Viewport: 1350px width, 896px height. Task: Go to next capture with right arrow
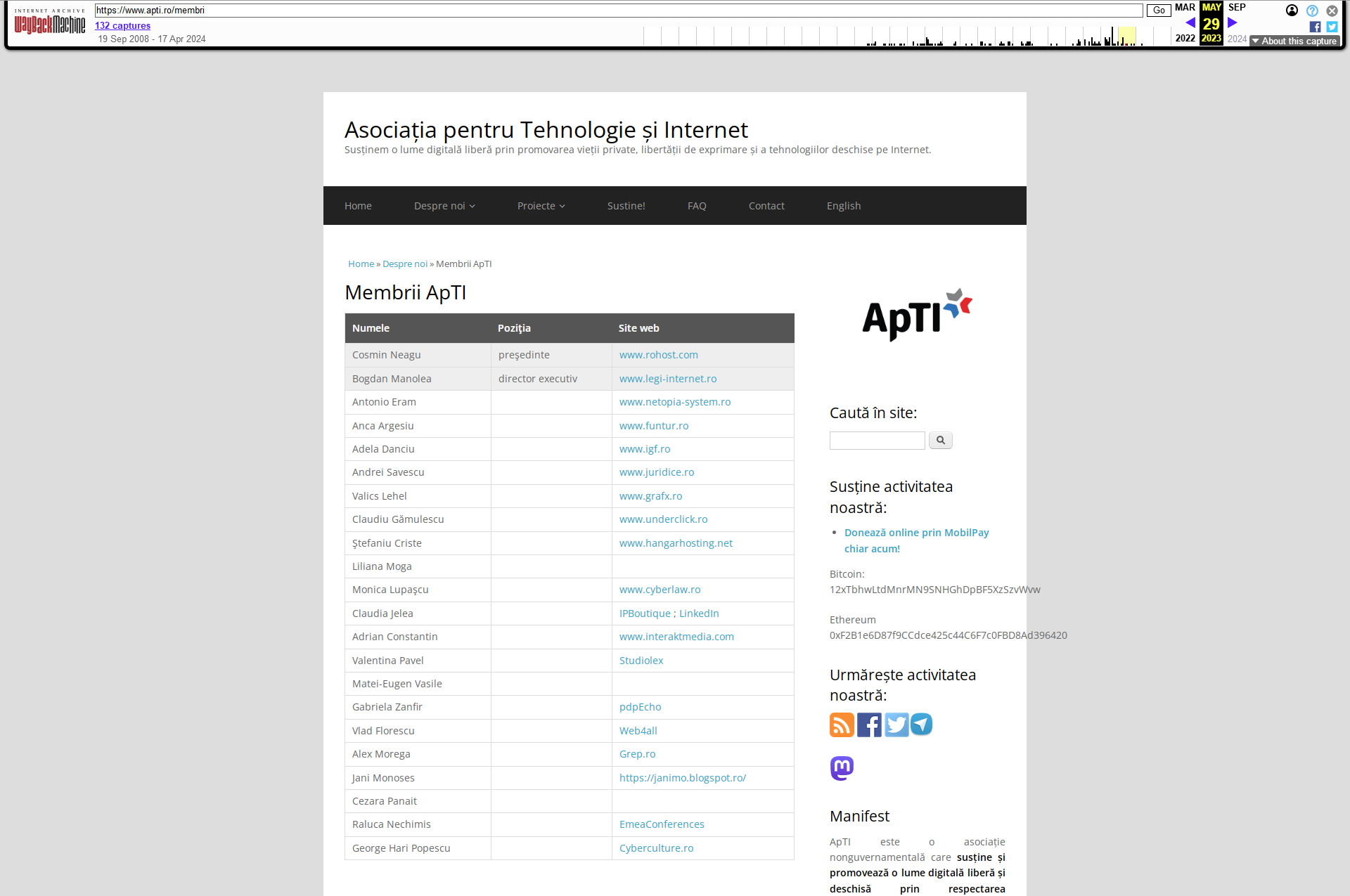(1233, 22)
